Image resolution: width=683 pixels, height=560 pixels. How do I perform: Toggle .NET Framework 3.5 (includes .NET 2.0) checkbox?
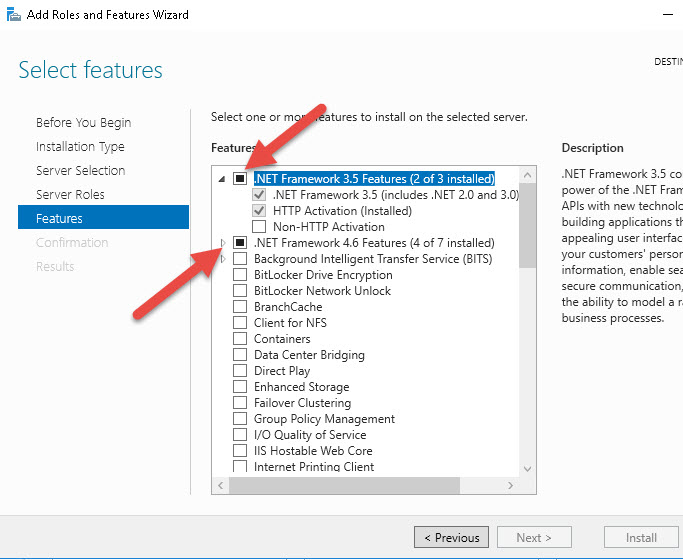click(x=259, y=195)
